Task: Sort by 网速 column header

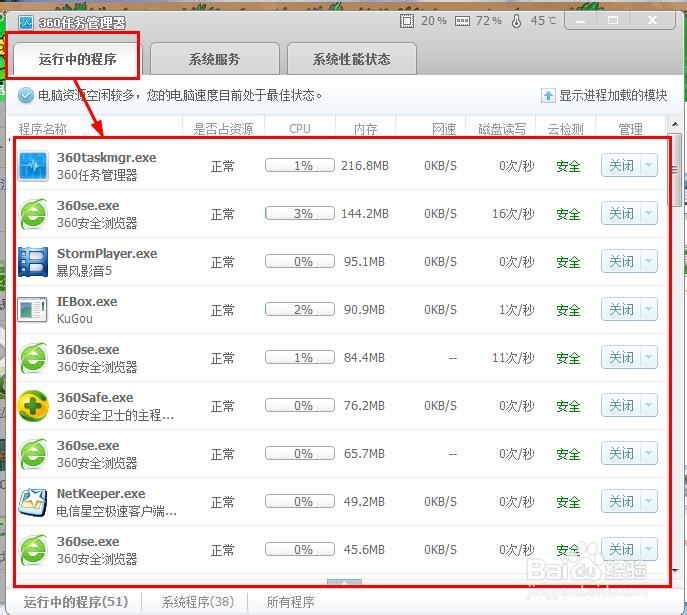Action: pos(444,129)
